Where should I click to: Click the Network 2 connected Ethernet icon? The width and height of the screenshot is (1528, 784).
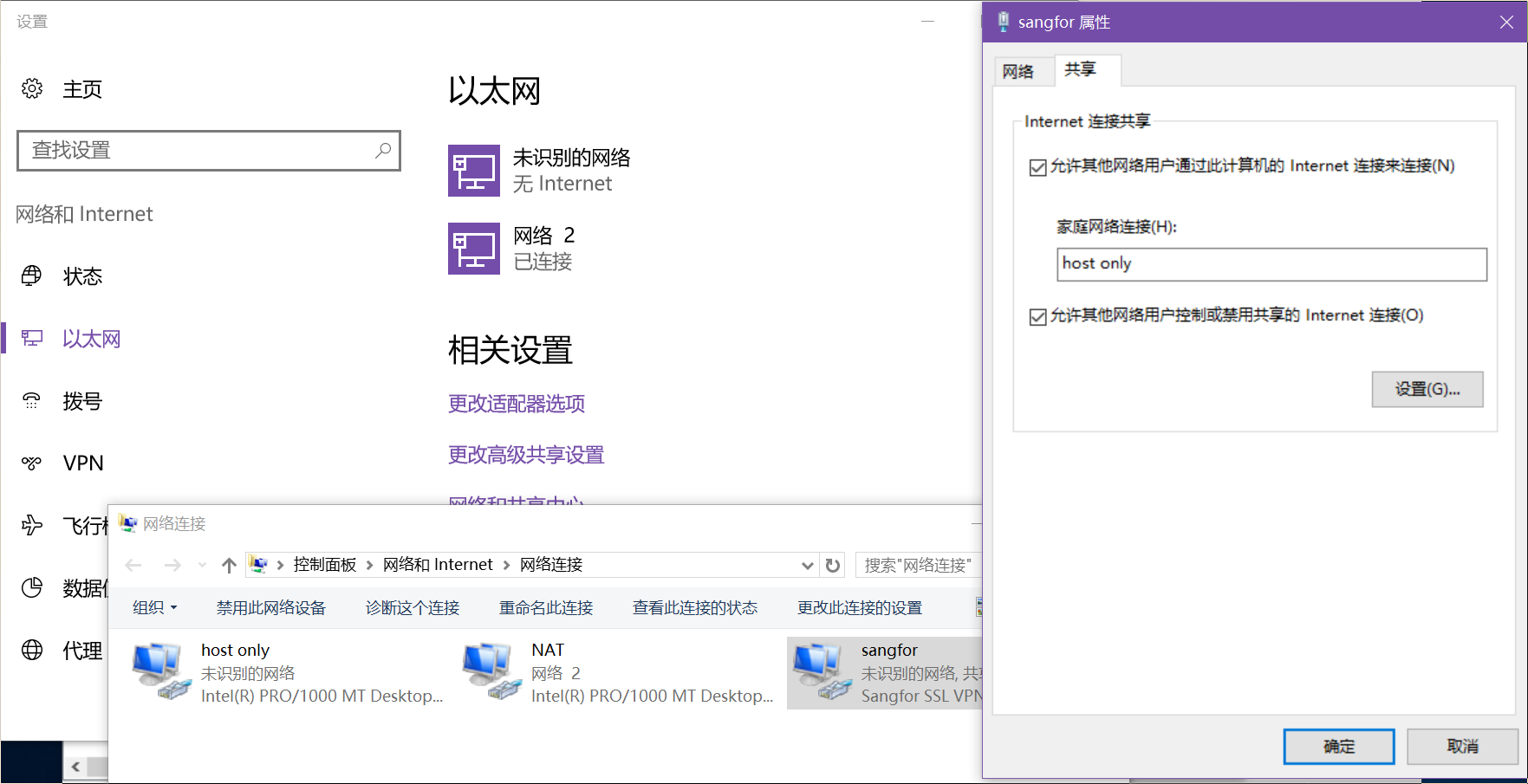click(474, 249)
